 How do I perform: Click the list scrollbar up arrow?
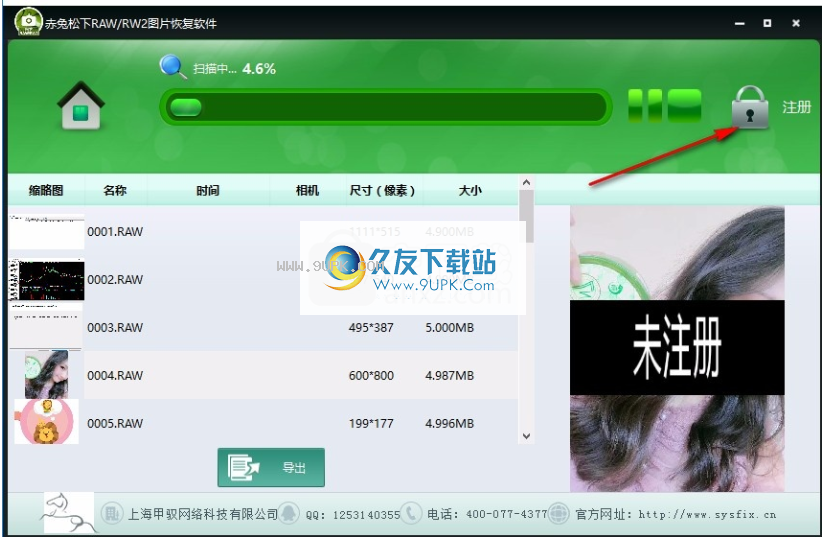[x=526, y=182]
